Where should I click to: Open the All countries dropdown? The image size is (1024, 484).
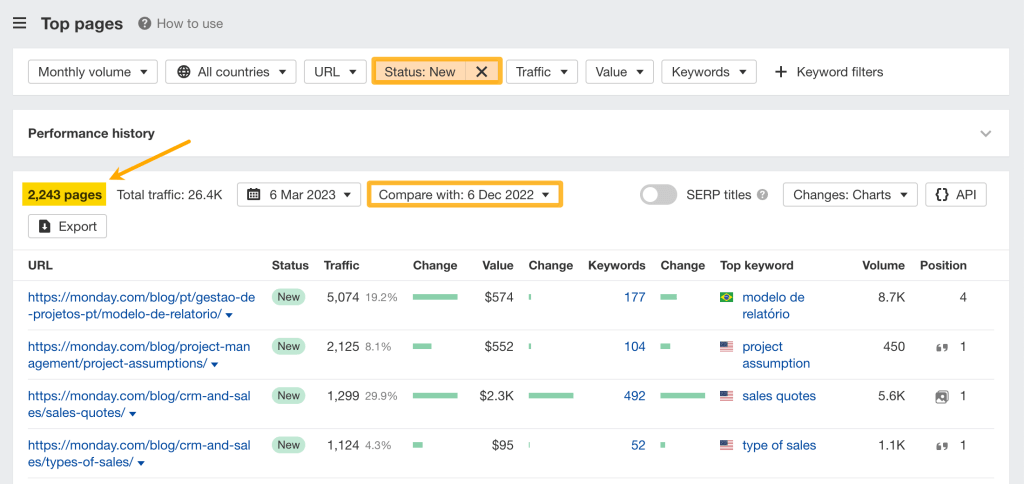click(x=230, y=72)
